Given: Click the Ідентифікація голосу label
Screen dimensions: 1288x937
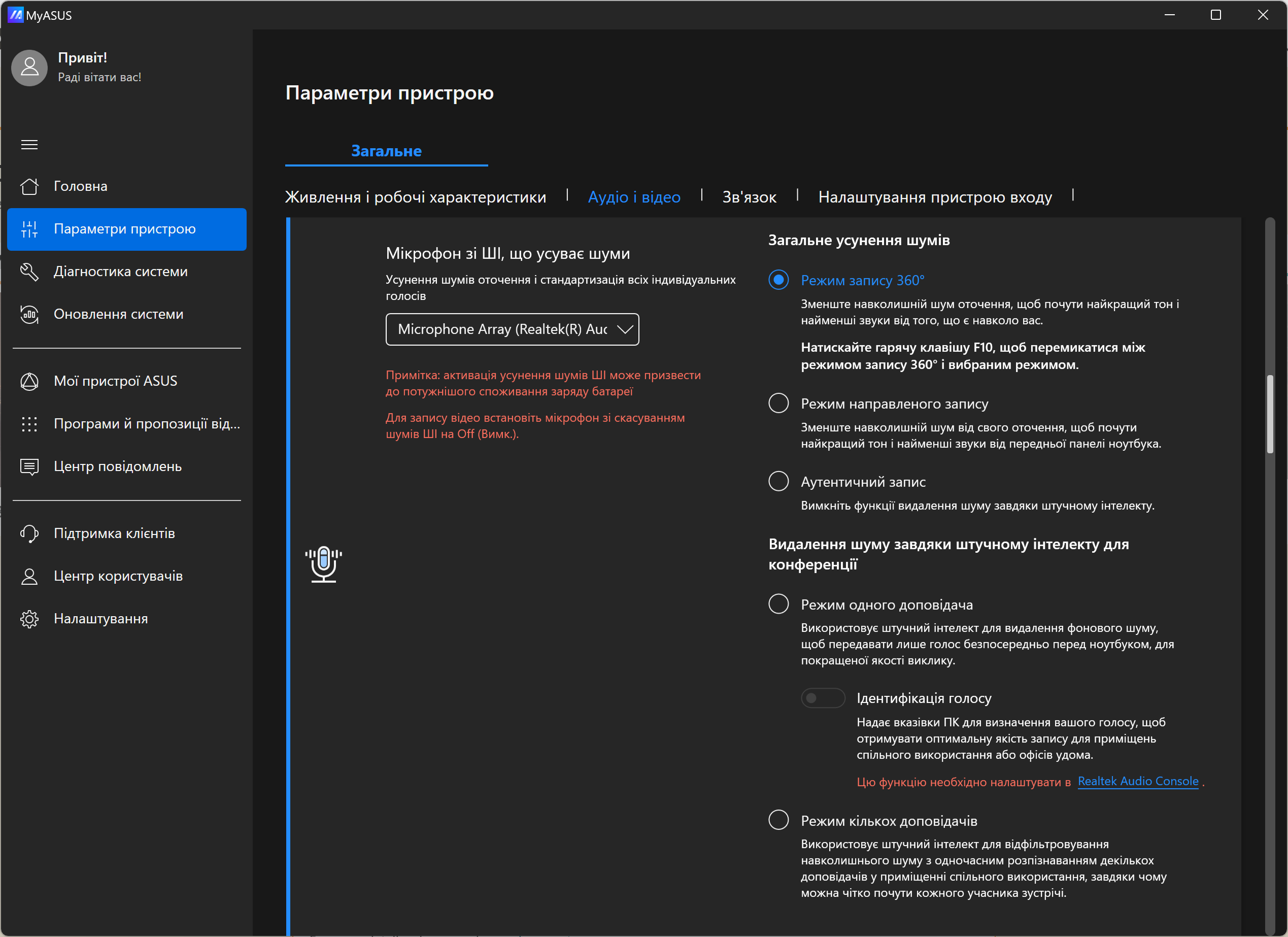Looking at the screenshot, I should click(x=924, y=698).
